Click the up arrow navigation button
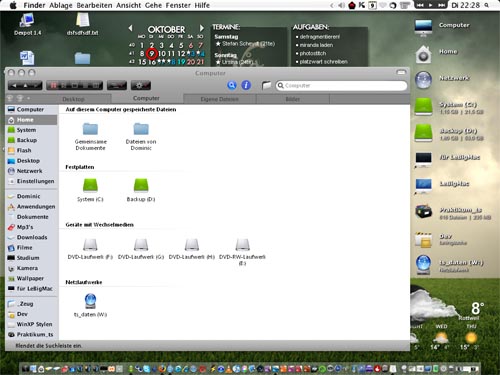500x375 pixels. point(25,86)
